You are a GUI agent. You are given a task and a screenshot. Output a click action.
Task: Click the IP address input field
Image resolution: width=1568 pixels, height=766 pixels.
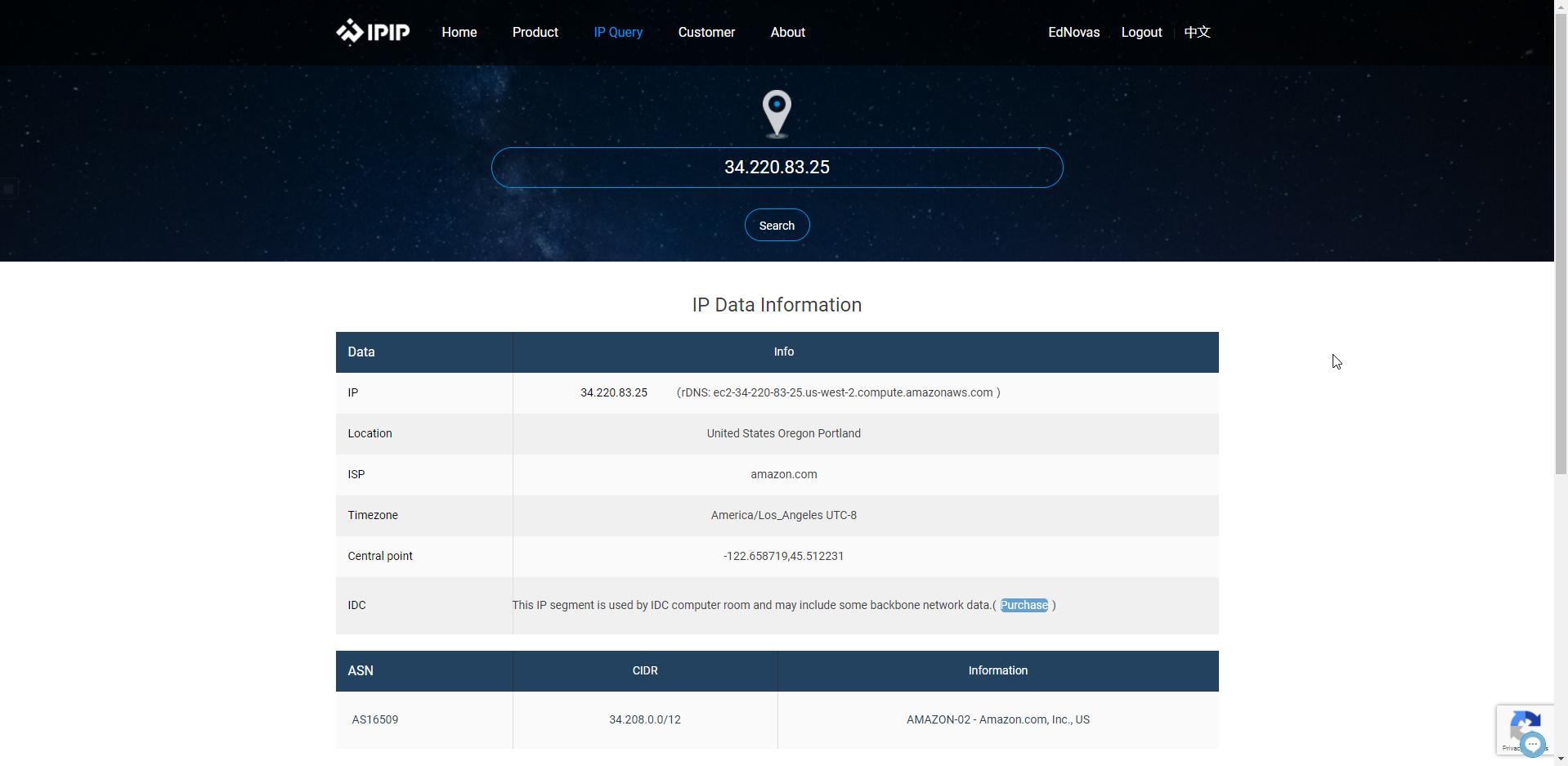pos(777,168)
